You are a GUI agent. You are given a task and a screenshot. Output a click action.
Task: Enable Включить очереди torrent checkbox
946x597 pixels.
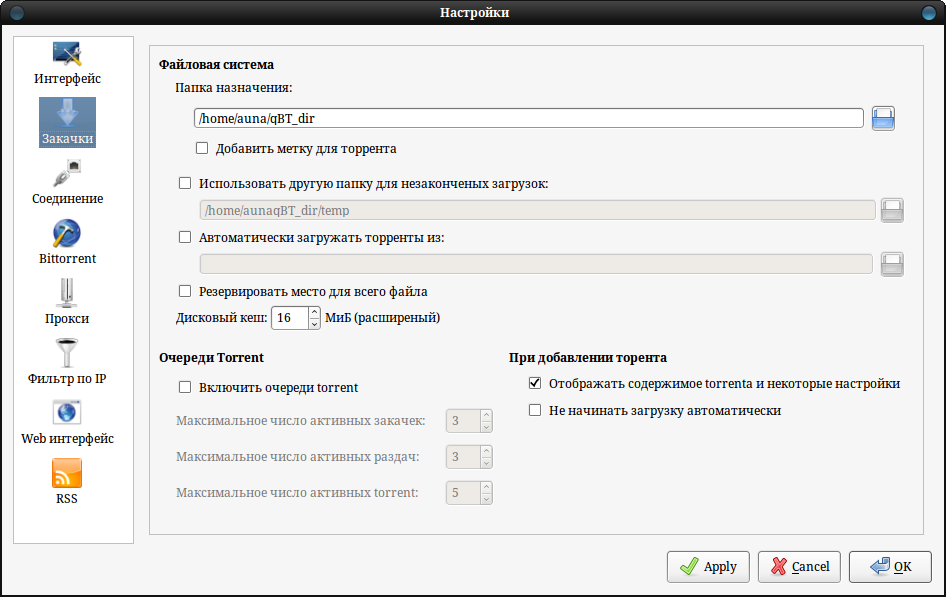185,387
